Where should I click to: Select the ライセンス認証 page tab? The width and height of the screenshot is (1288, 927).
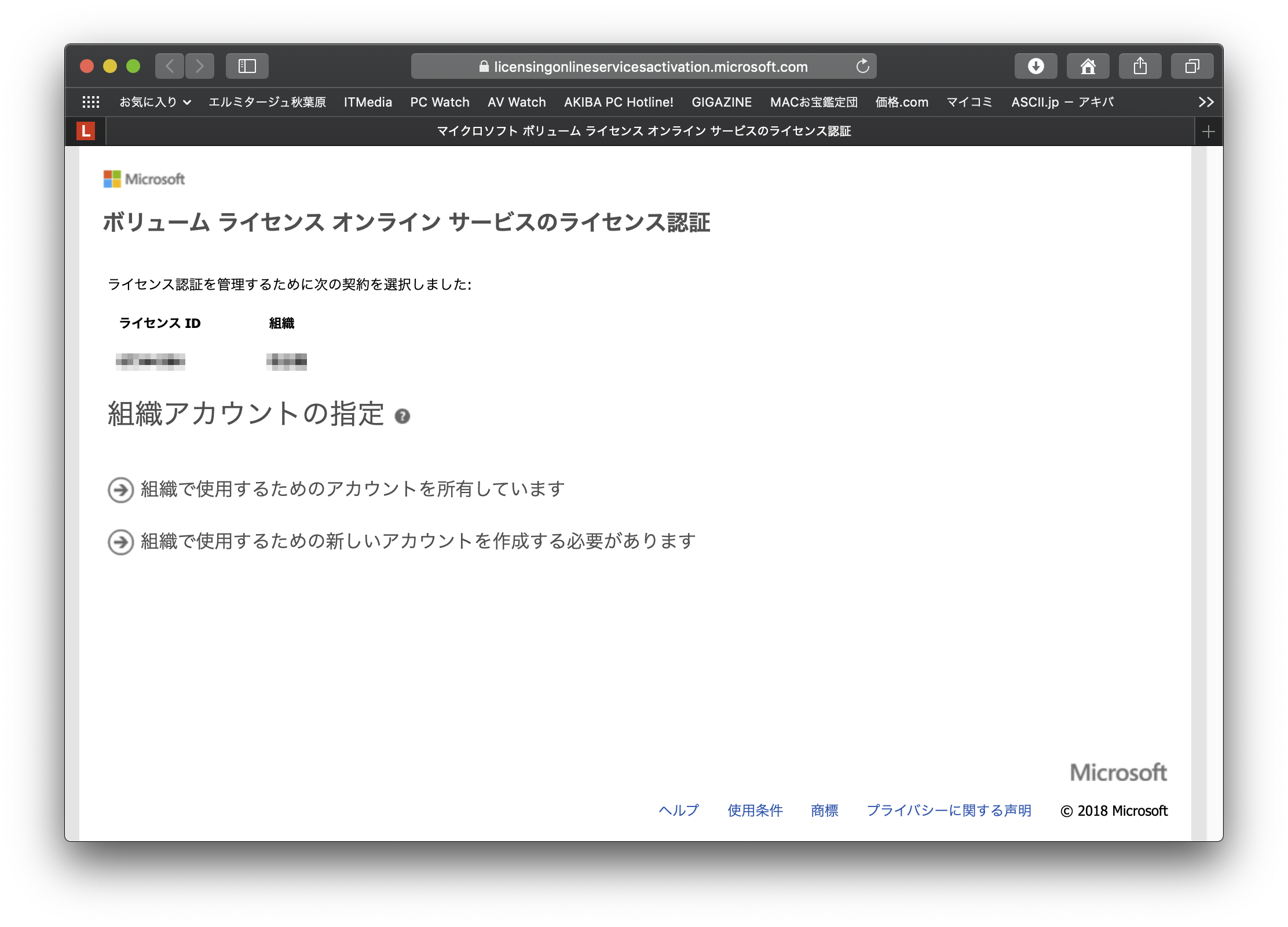coord(643,132)
